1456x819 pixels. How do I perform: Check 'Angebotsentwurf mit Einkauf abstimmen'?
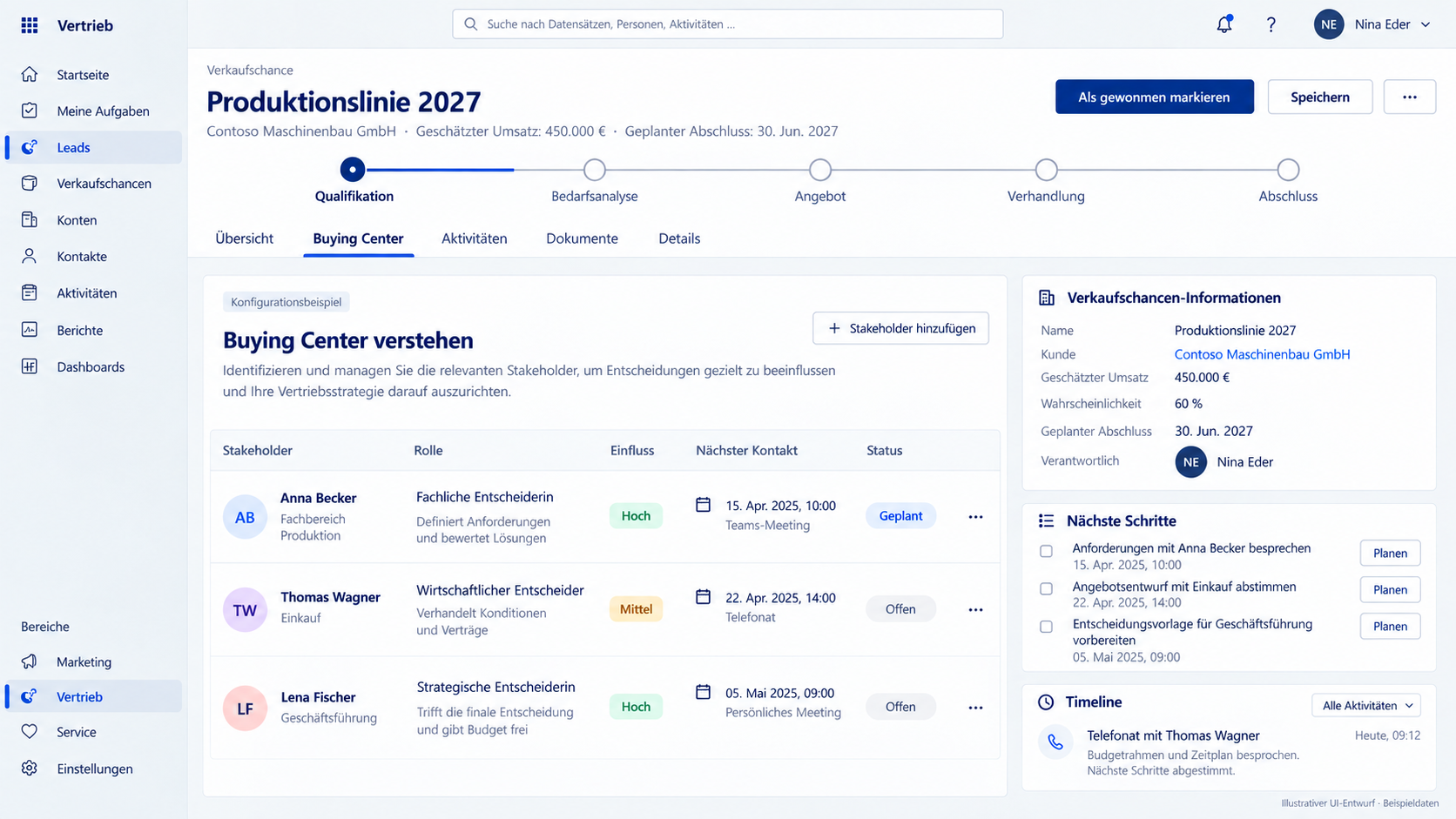point(1047,589)
